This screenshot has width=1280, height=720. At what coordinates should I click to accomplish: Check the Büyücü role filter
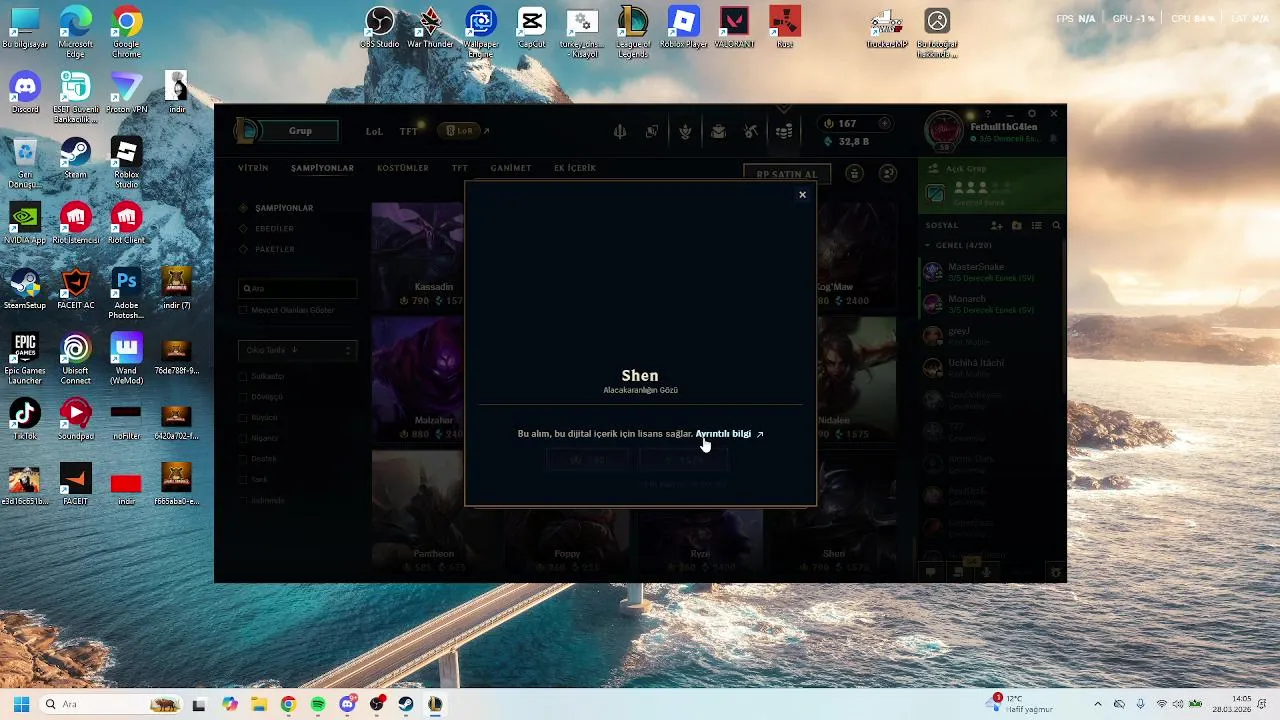(x=243, y=417)
